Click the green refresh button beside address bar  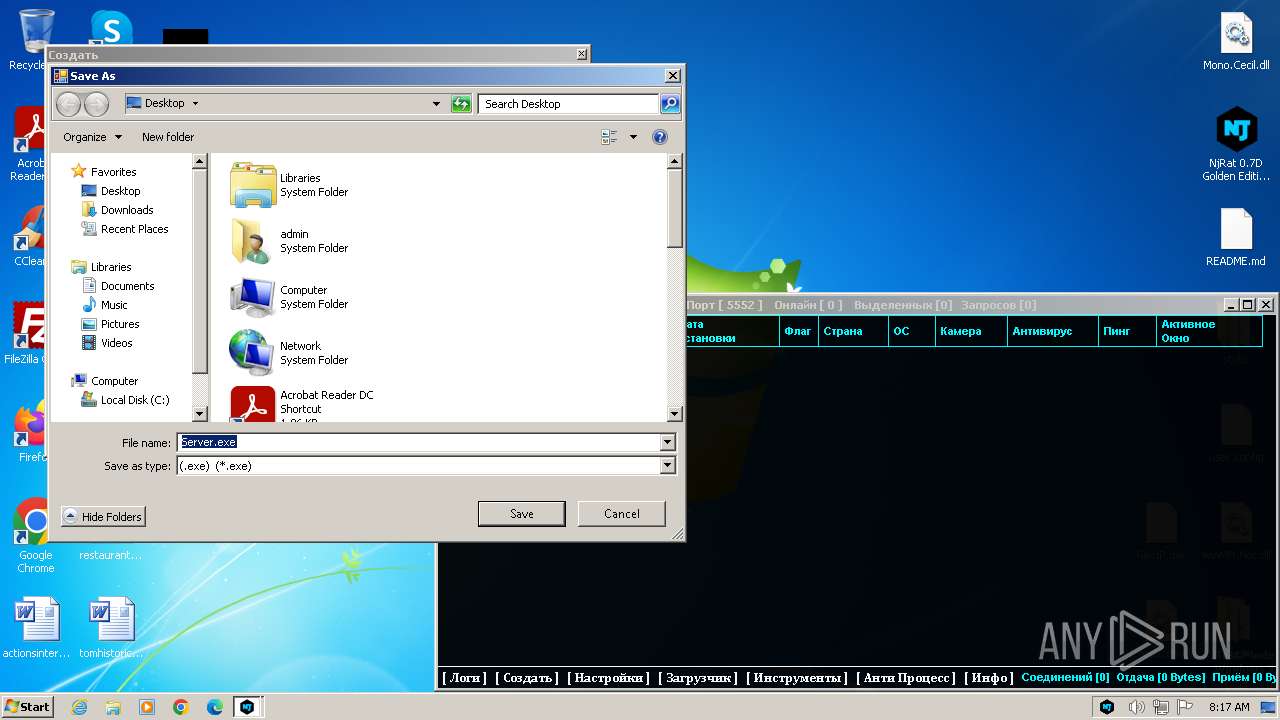pyautogui.click(x=461, y=103)
